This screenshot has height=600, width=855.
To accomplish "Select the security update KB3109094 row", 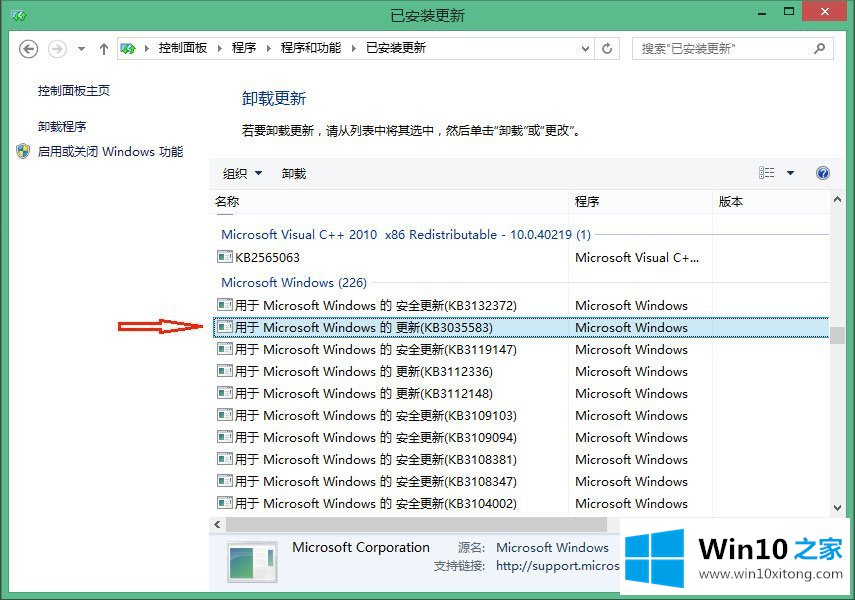I will (x=520, y=437).
